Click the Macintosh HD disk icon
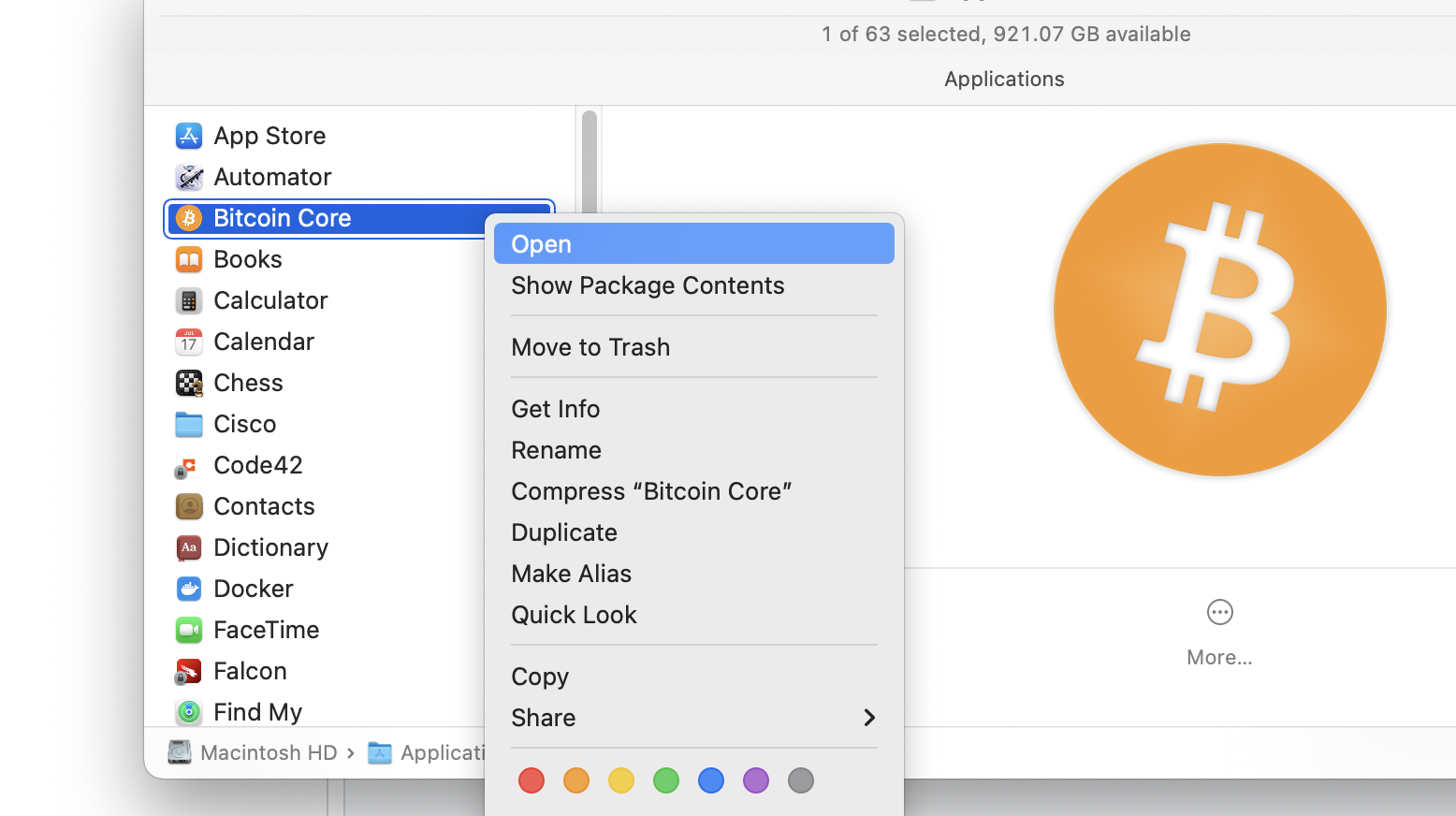 click(x=180, y=752)
